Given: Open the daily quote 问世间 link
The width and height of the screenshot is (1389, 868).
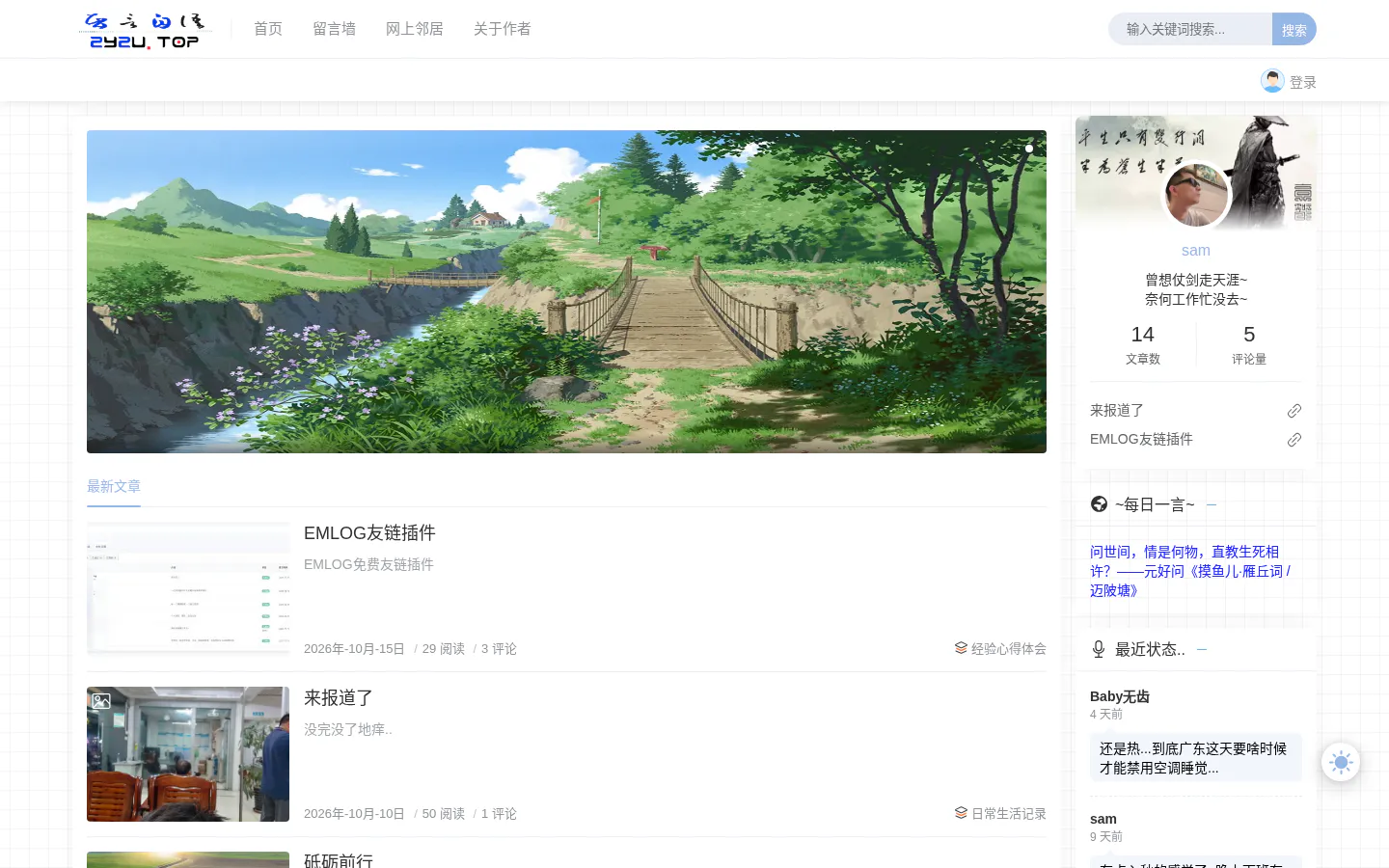Looking at the screenshot, I should 1190,571.
